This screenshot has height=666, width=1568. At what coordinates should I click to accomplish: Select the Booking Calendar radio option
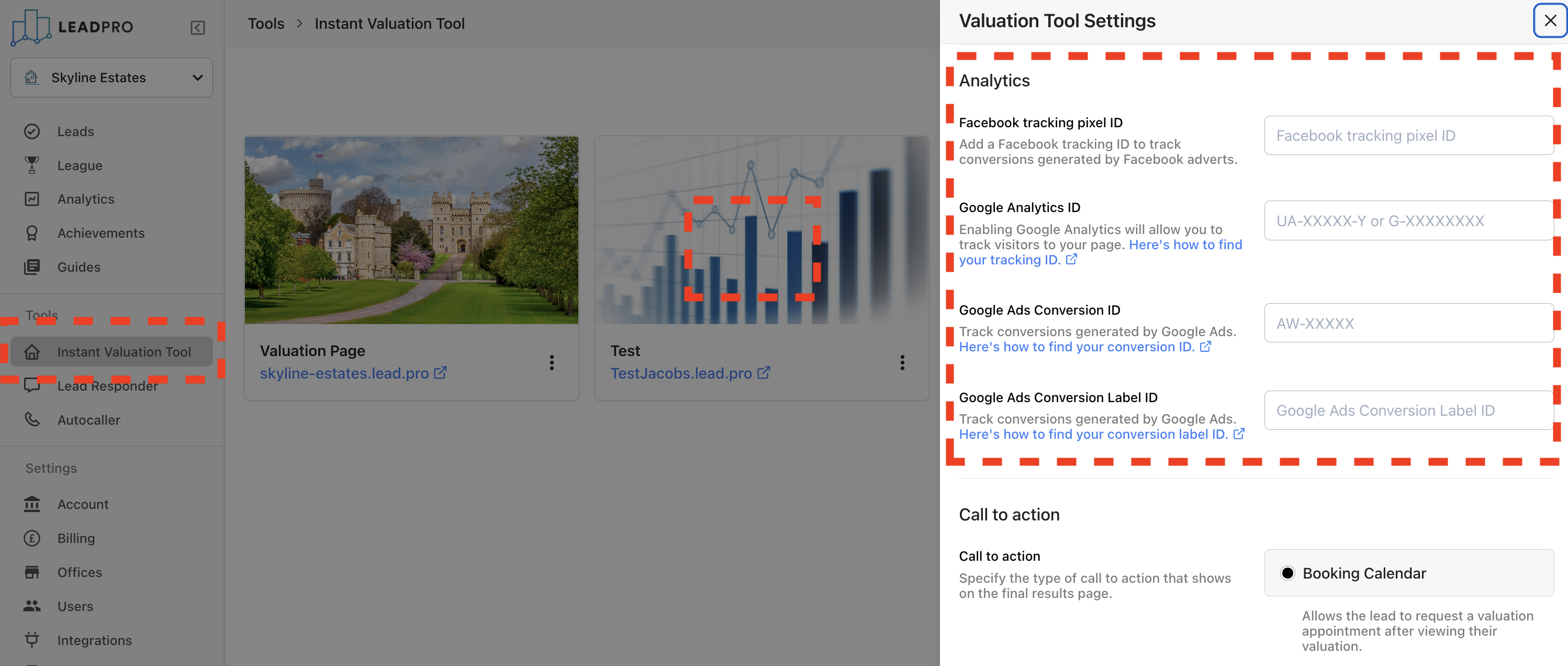pyautogui.click(x=1287, y=573)
